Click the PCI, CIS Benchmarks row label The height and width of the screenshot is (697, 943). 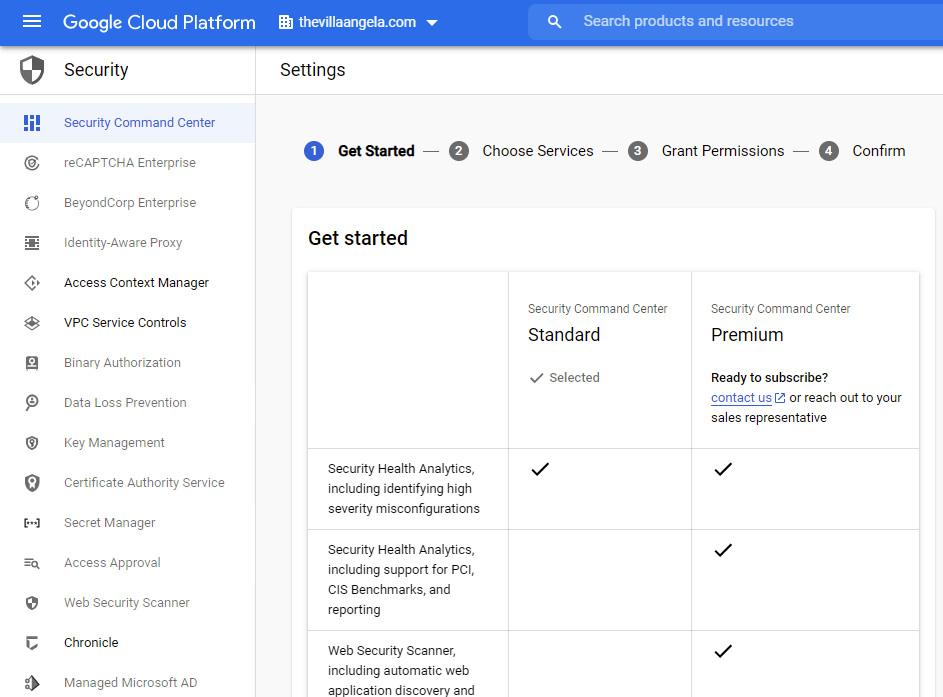(x=401, y=580)
